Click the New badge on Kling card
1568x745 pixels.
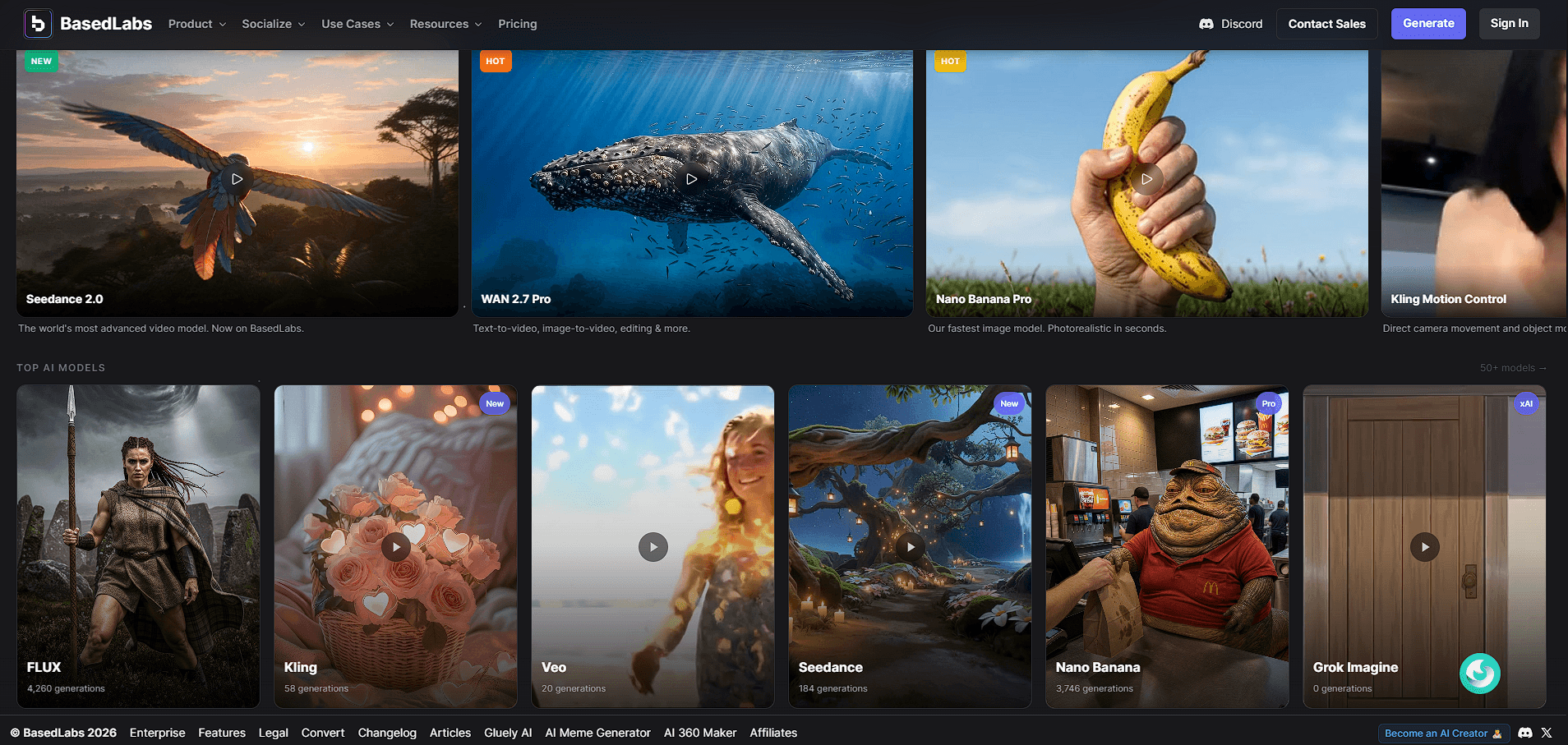point(495,403)
